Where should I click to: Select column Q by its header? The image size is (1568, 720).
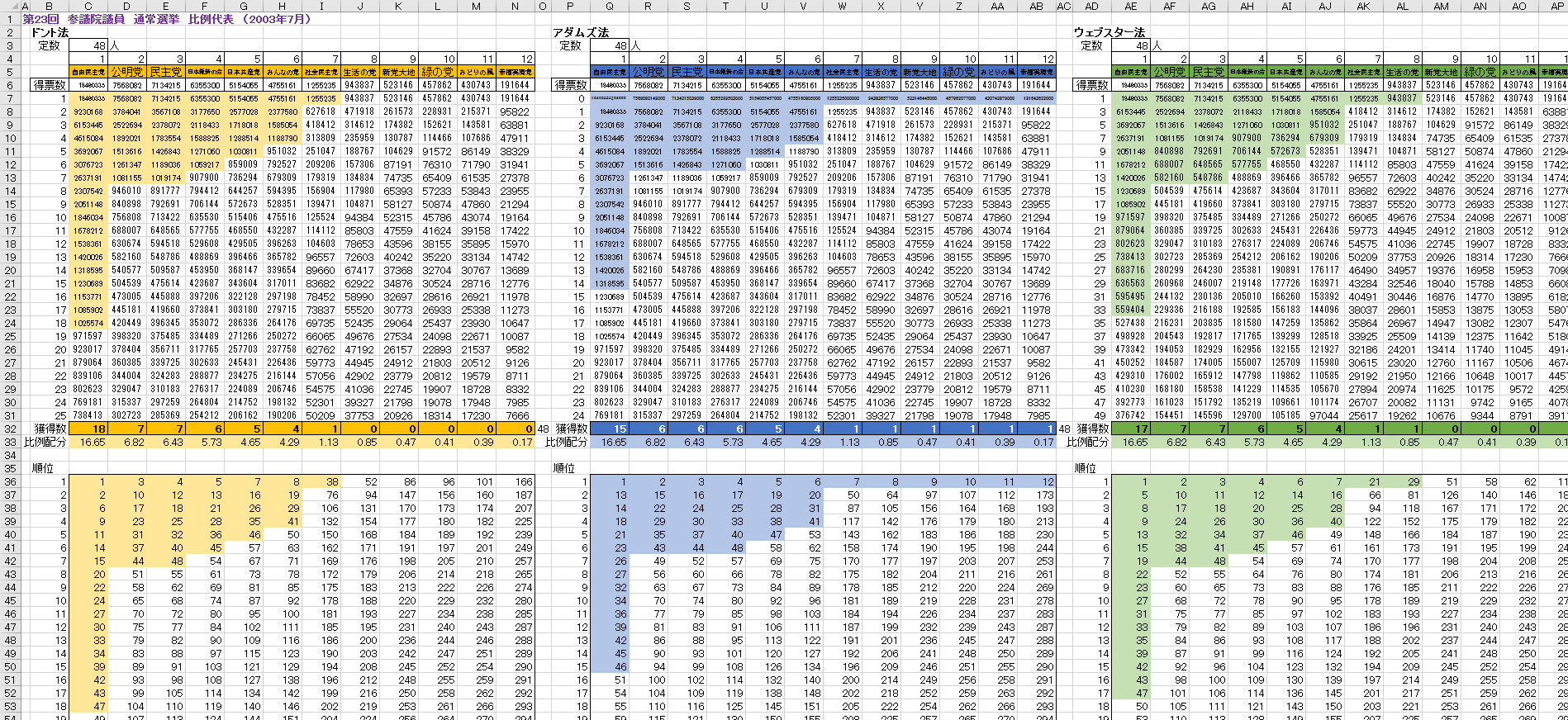tap(610, 6)
